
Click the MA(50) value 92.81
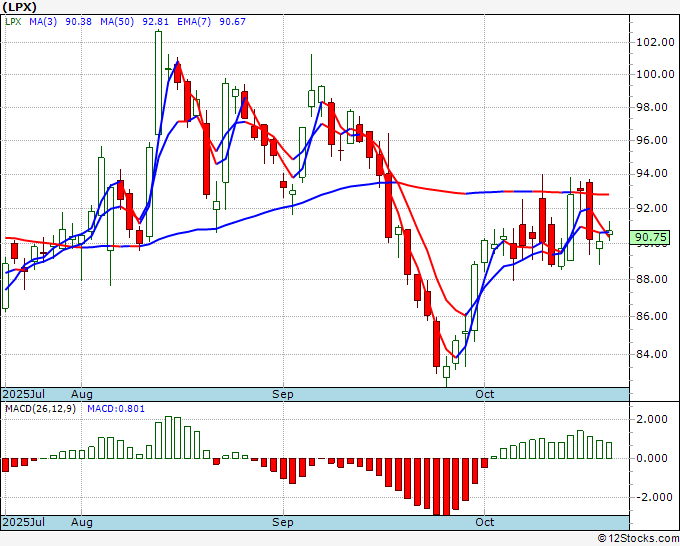pos(156,22)
